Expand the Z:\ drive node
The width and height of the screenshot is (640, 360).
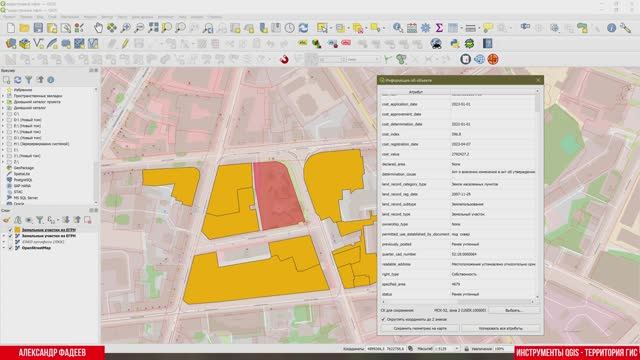[3, 162]
